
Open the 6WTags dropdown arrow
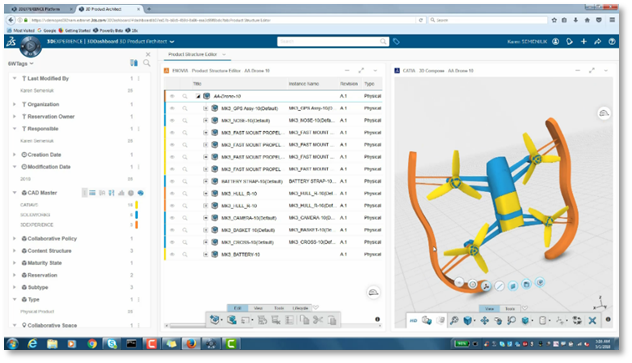click(31, 64)
